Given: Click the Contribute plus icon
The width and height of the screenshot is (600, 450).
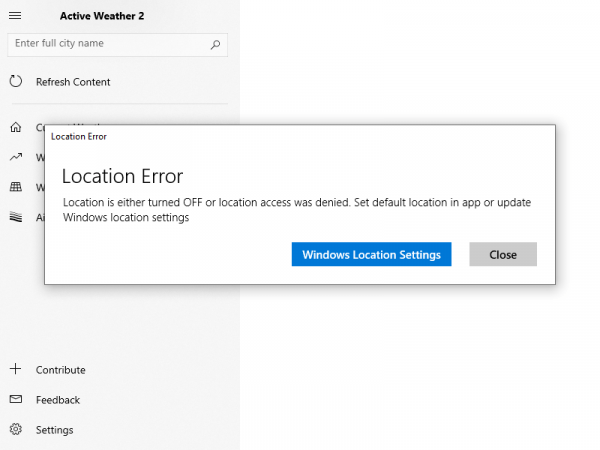Looking at the screenshot, I should point(16,369).
